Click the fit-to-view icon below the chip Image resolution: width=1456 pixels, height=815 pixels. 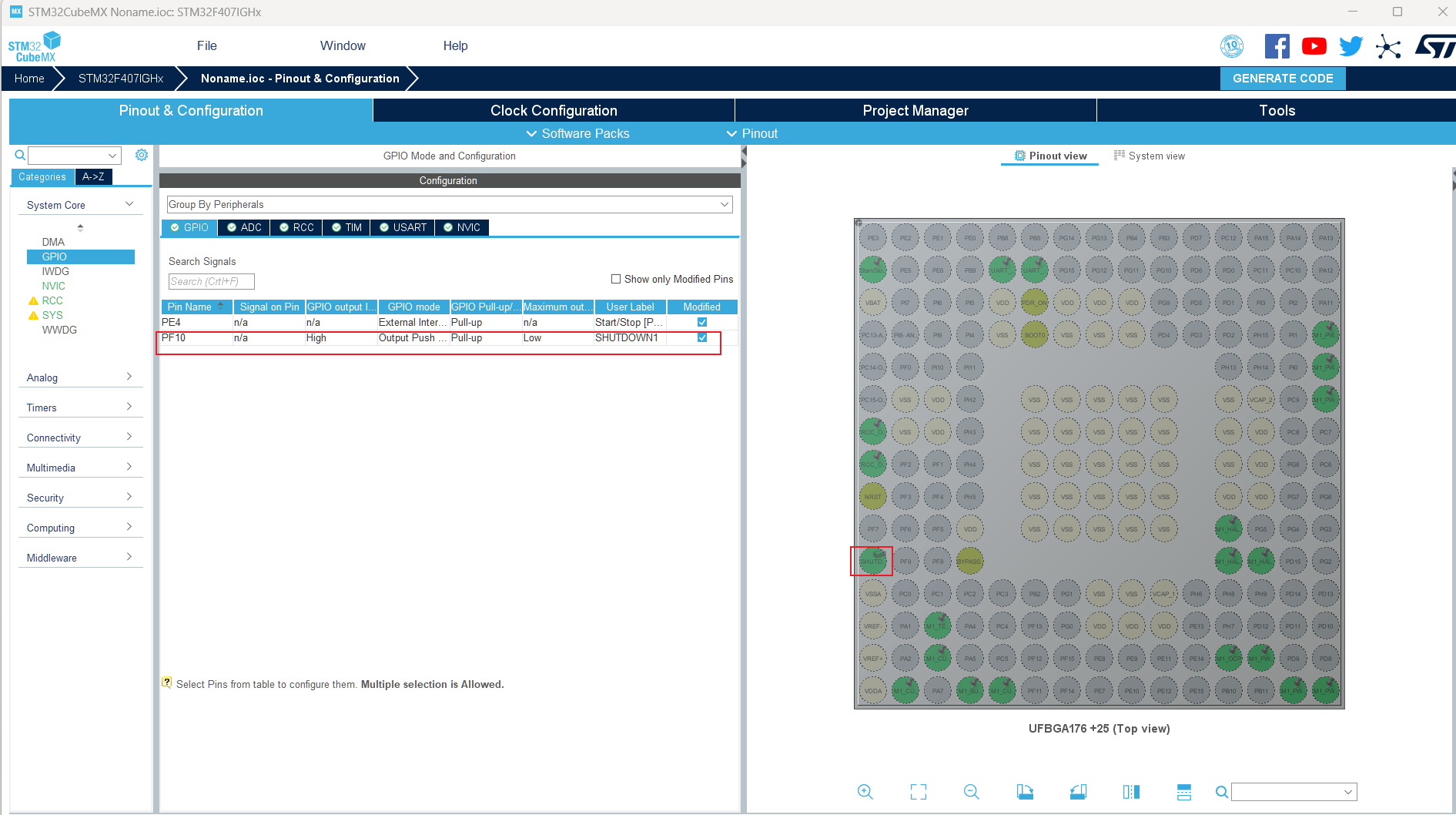[x=919, y=792]
